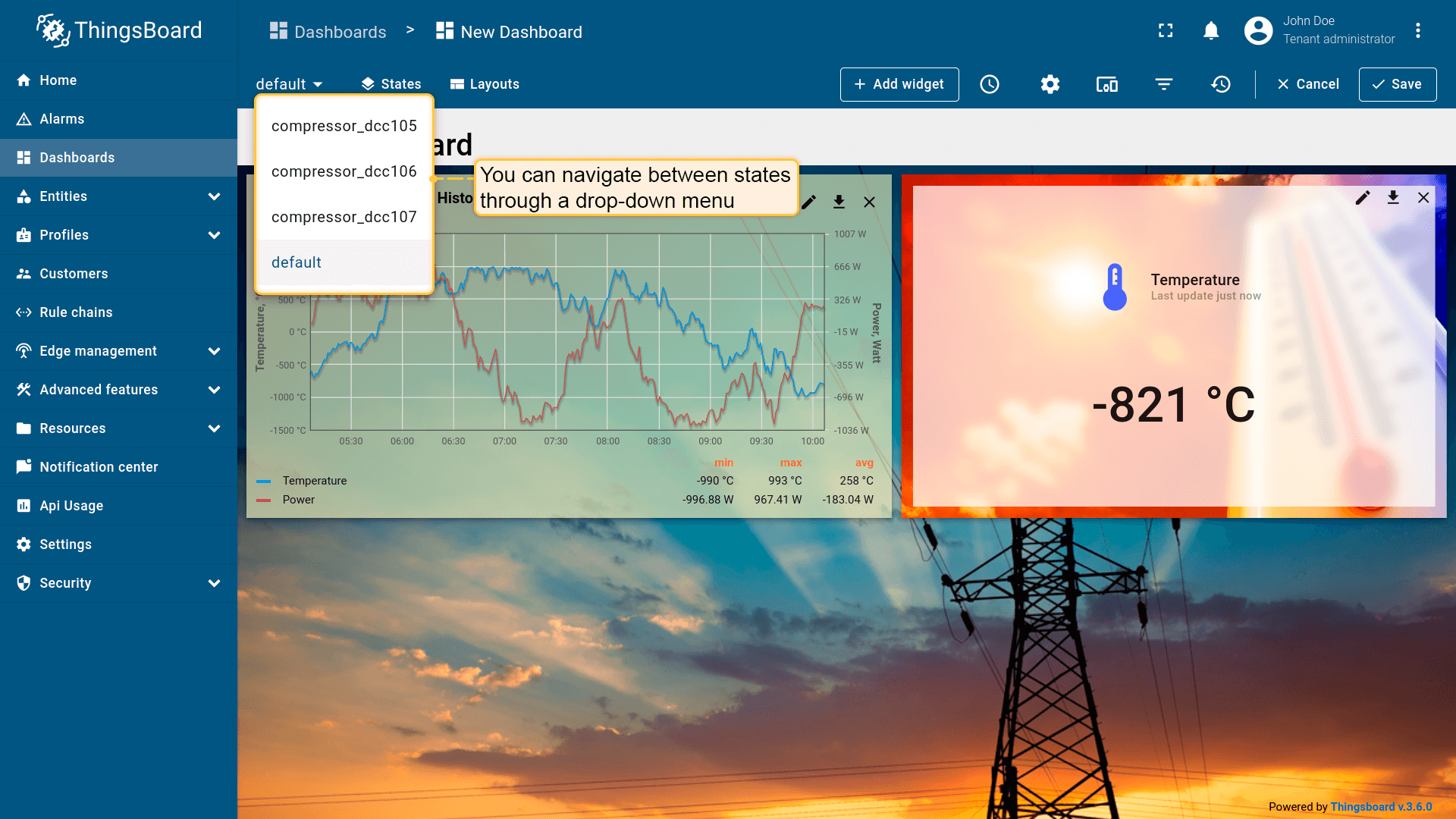Toggle Power series in chart legend
This screenshot has height=819, width=1456.
[298, 500]
